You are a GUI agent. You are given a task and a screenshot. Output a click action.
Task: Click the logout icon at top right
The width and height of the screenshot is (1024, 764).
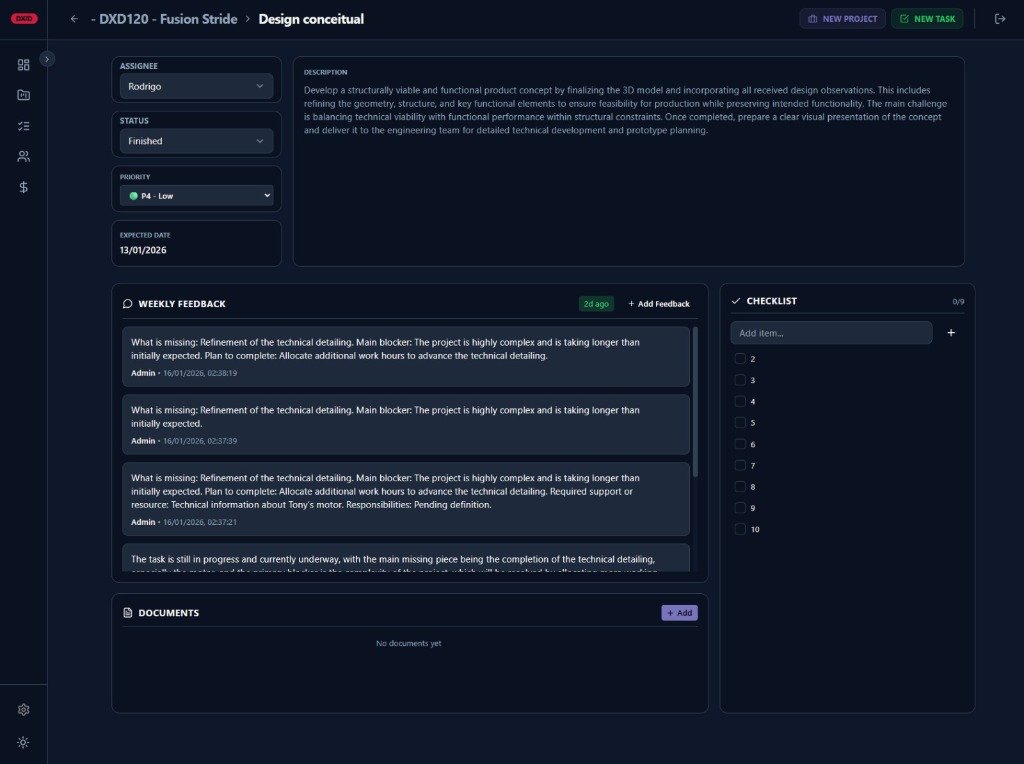coord(1000,19)
